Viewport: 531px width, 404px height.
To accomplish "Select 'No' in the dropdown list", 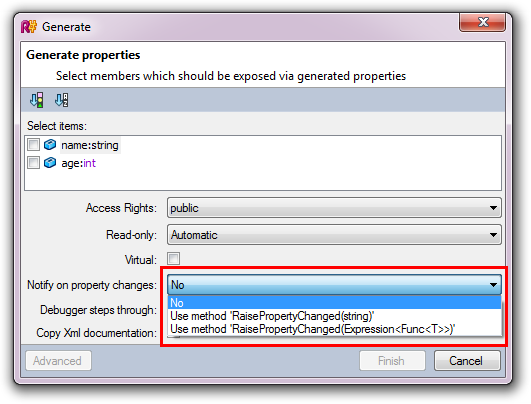I will [334, 303].
